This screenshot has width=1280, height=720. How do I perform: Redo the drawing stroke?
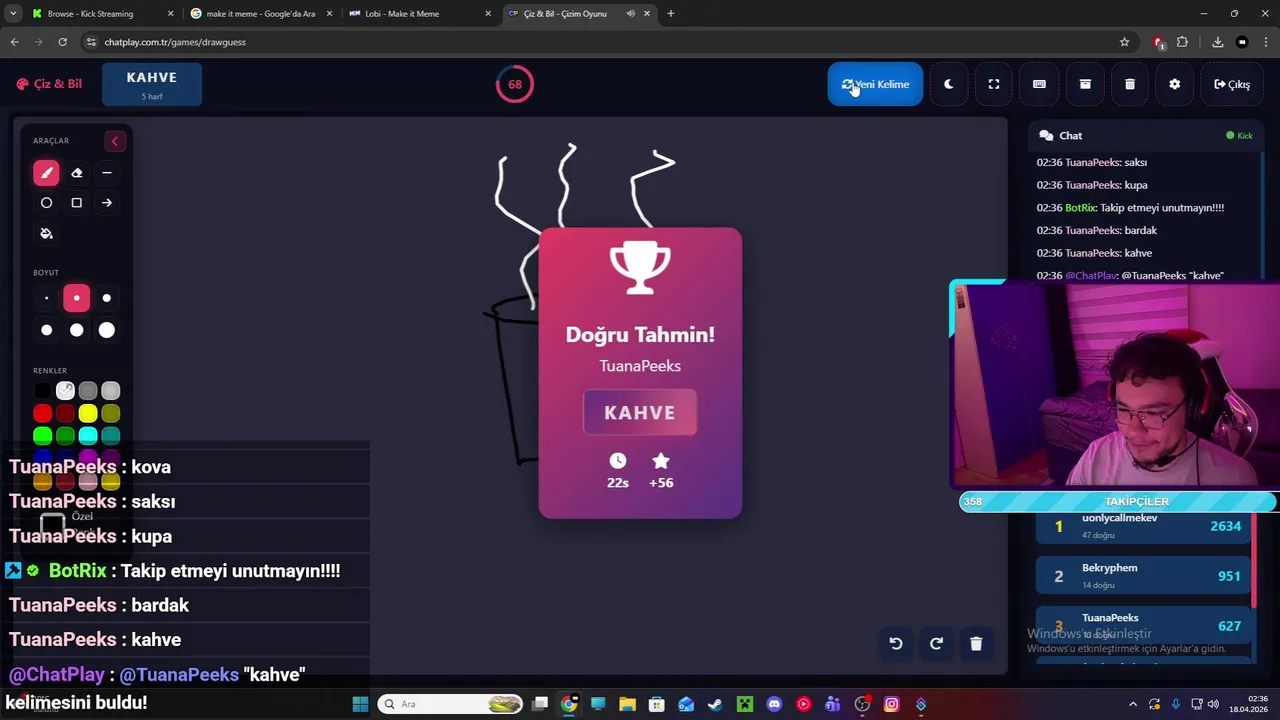[936, 644]
